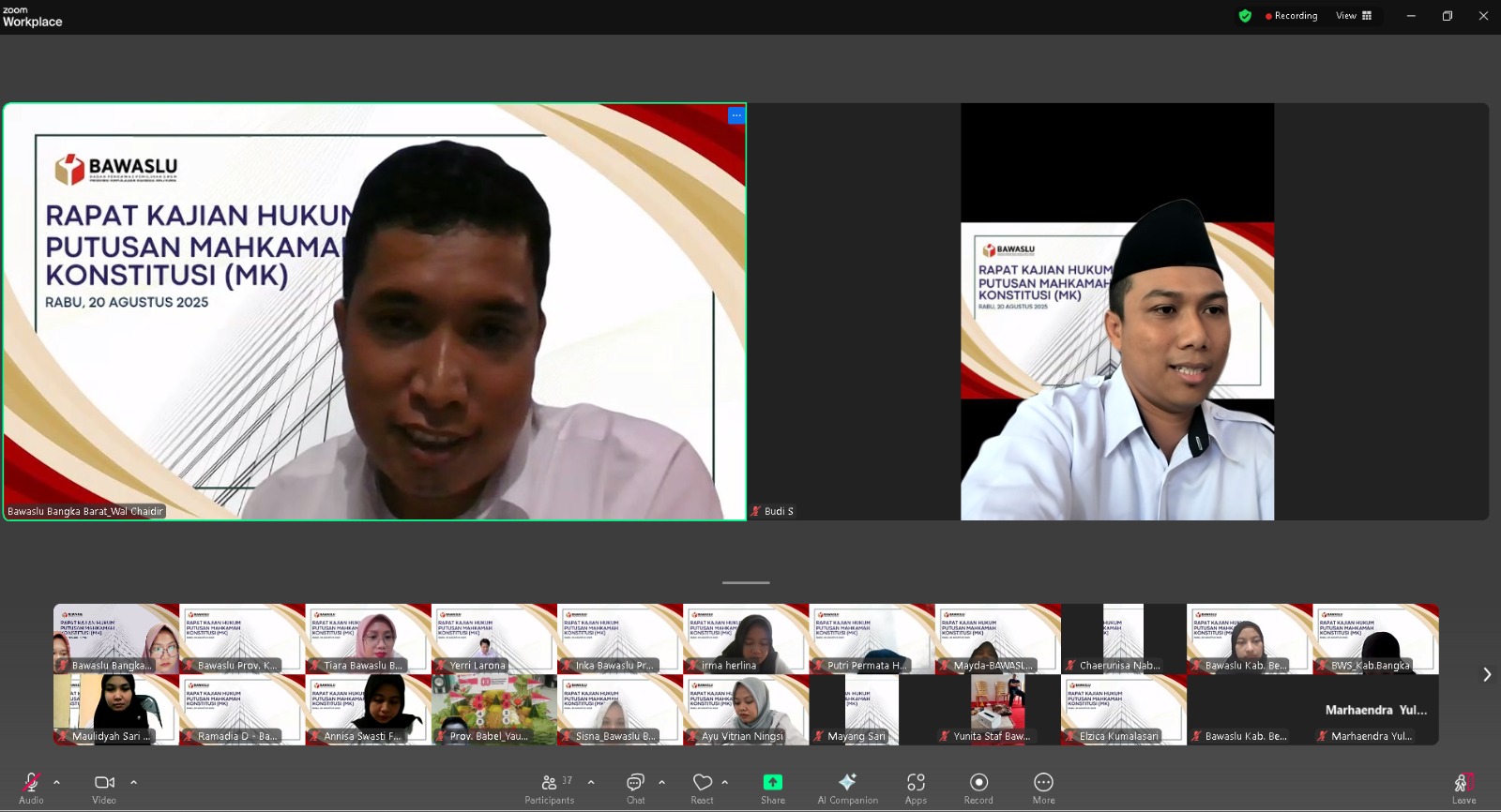Unmute microphone with the Audio button
1501x812 pixels.
31,787
